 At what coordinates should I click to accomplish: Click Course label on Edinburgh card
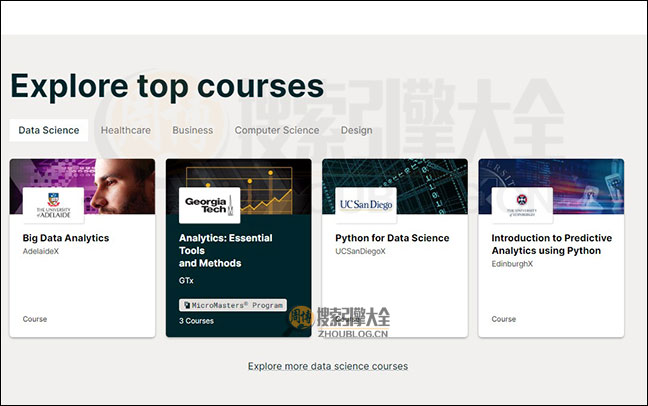tap(503, 319)
